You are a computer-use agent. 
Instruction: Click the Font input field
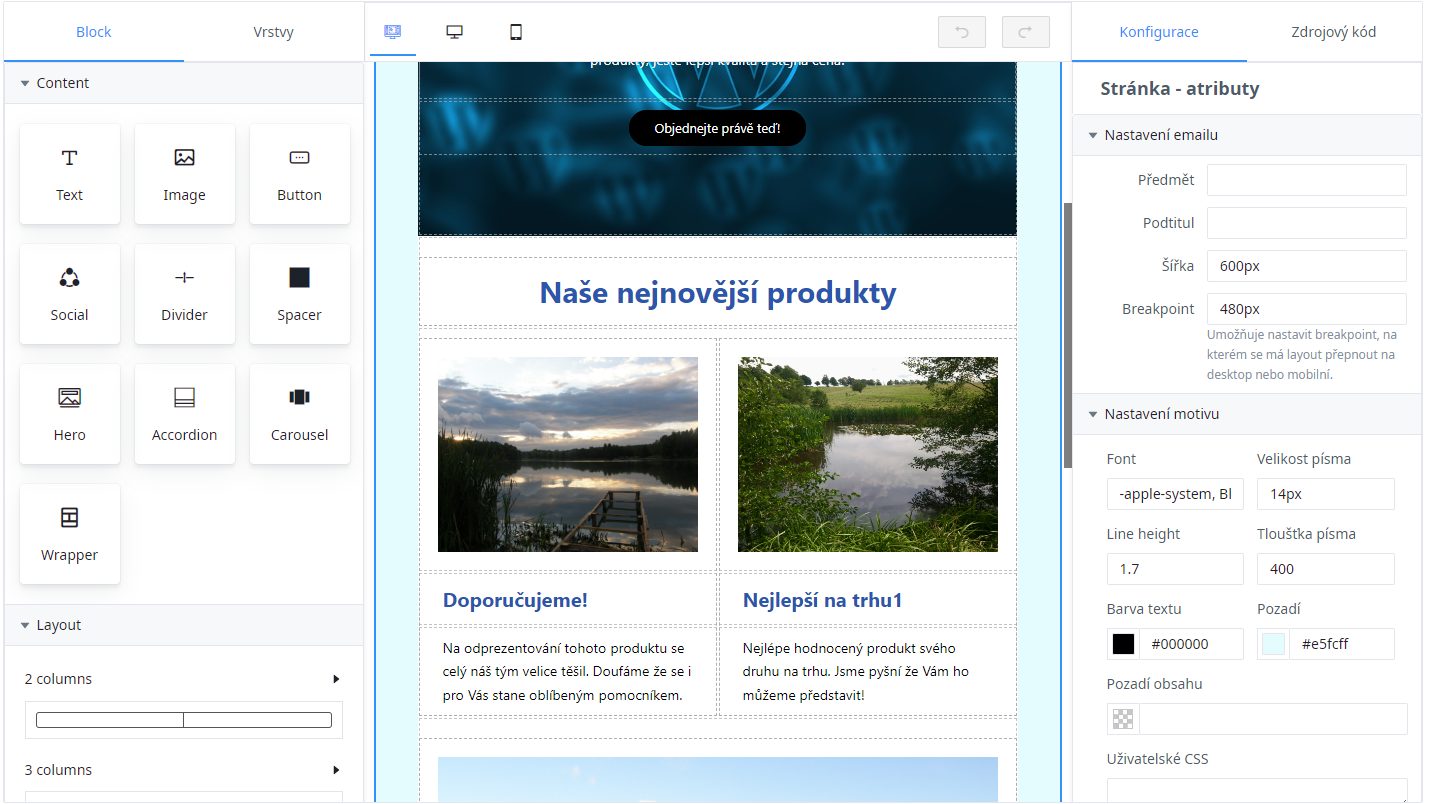[1175, 494]
